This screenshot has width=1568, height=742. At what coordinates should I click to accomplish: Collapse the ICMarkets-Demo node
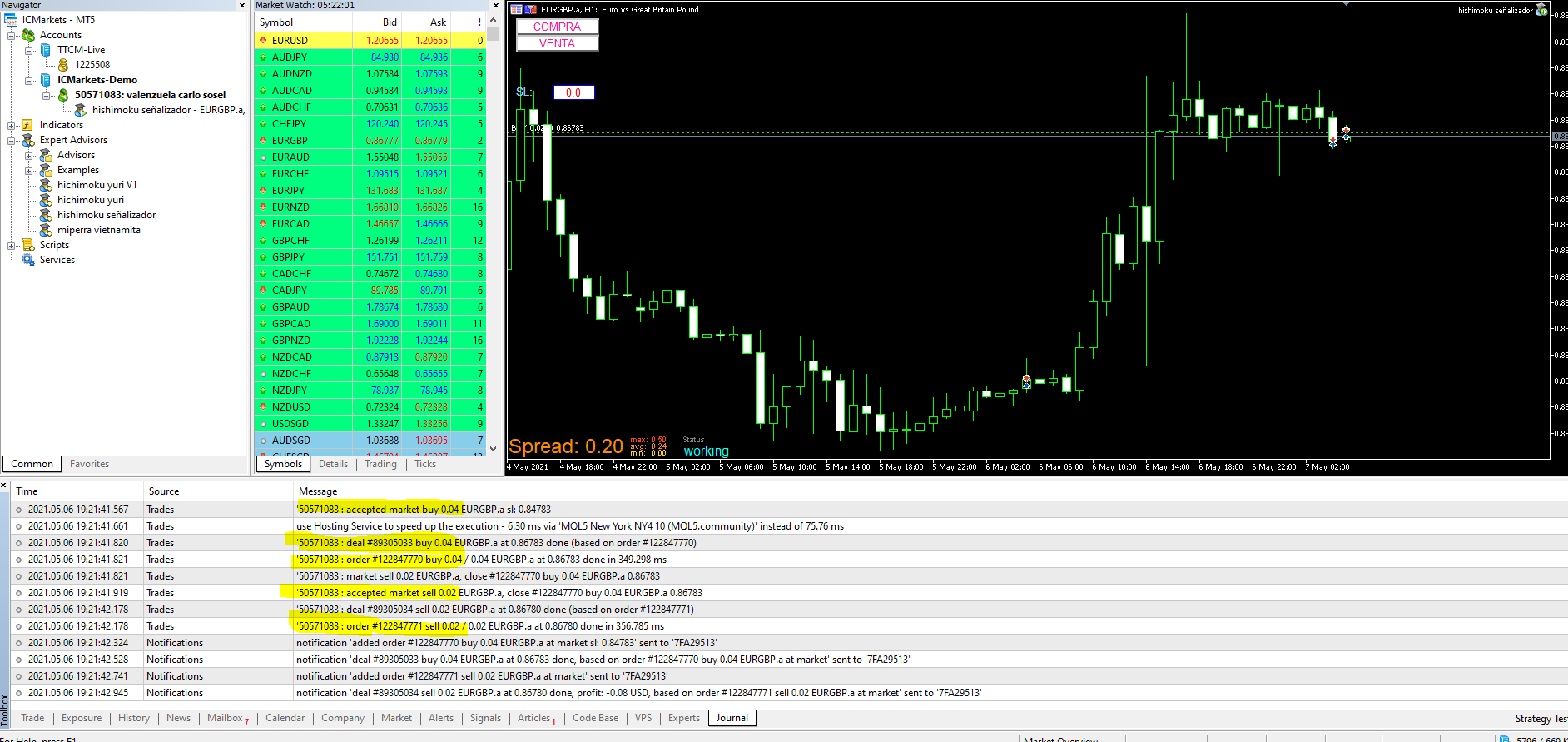point(29,80)
